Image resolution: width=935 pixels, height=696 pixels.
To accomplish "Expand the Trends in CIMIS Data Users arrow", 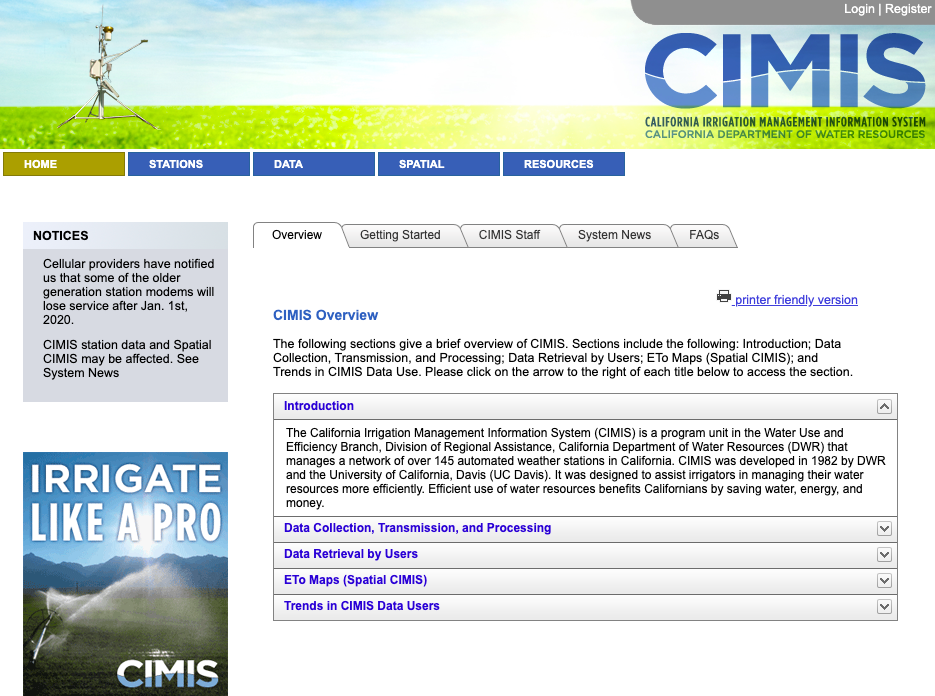I will coord(884,607).
